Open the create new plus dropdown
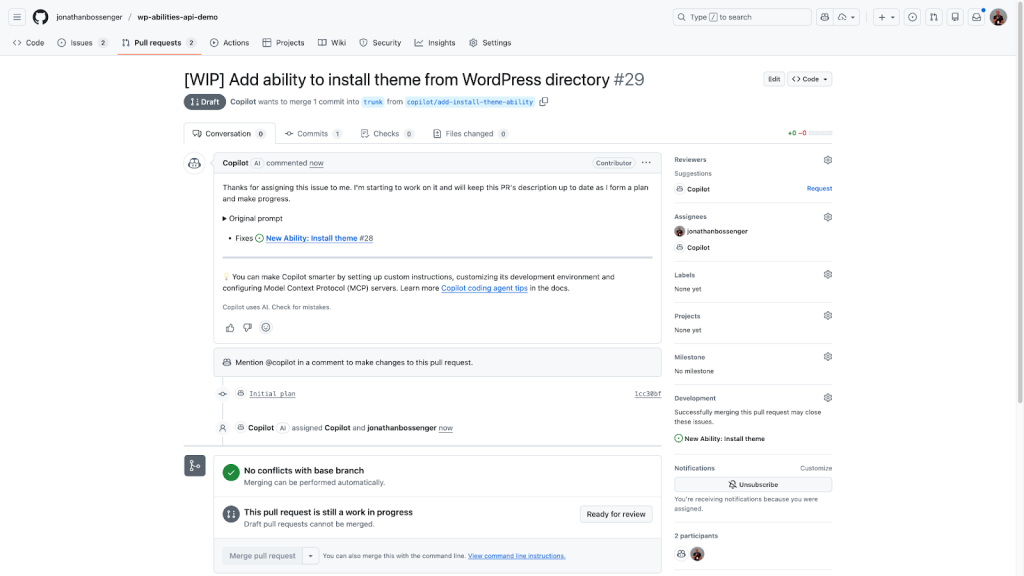The width and height of the screenshot is (1024, 576). tap(885, 17)
